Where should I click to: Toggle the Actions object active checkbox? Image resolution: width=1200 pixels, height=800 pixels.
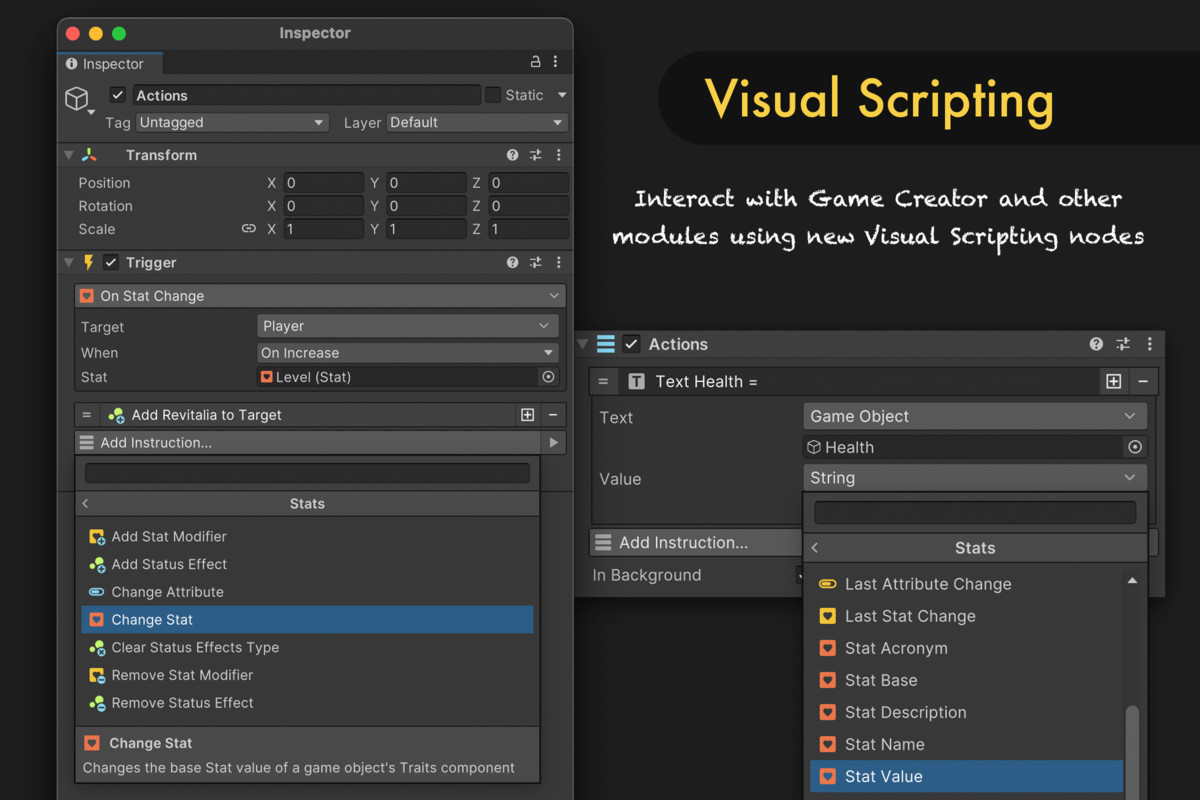118,95
